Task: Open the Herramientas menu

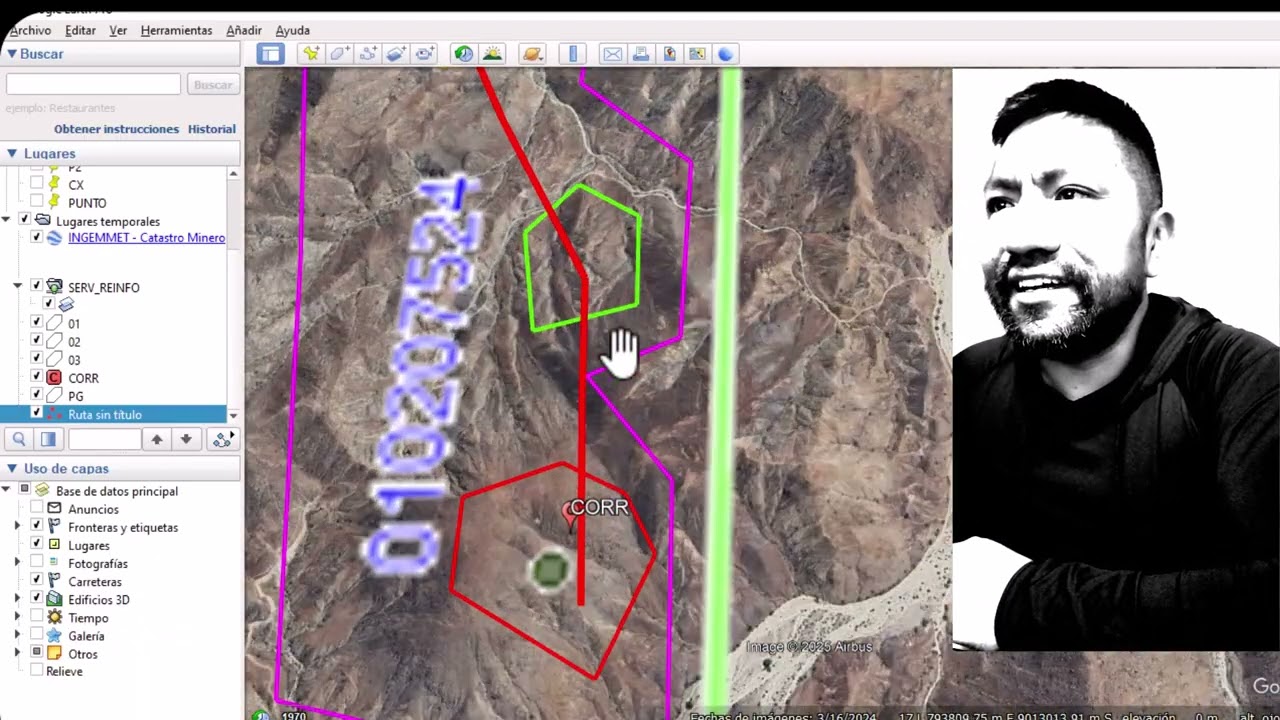Action: click(x=176, y=30)
